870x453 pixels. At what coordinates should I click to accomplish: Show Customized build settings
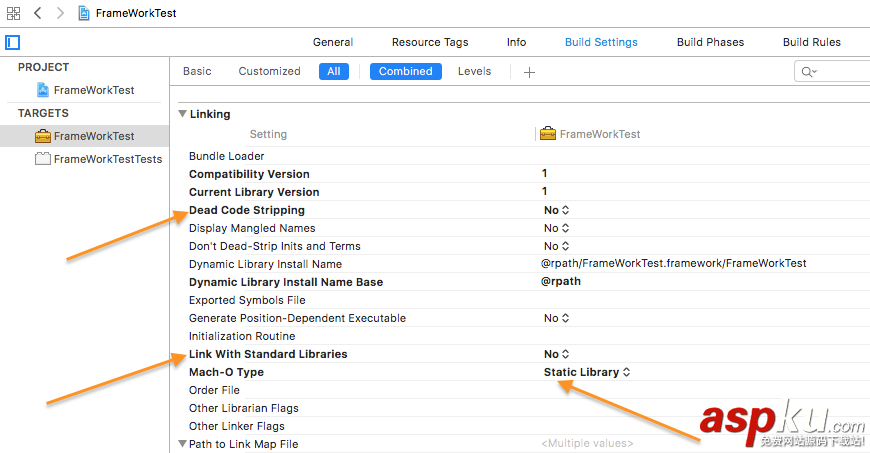(x=269, y=72)
